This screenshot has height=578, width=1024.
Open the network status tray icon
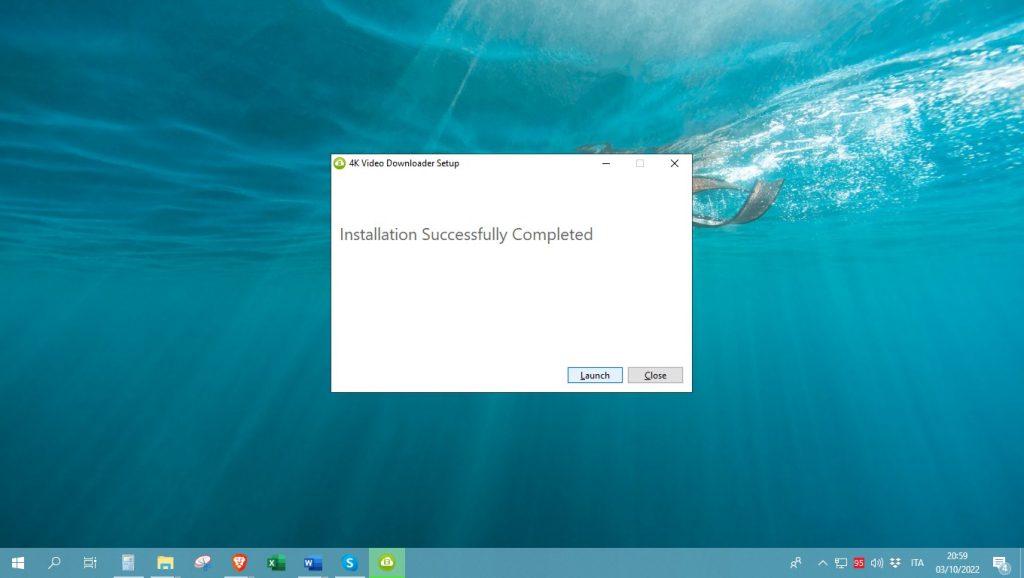pos(841,563)
